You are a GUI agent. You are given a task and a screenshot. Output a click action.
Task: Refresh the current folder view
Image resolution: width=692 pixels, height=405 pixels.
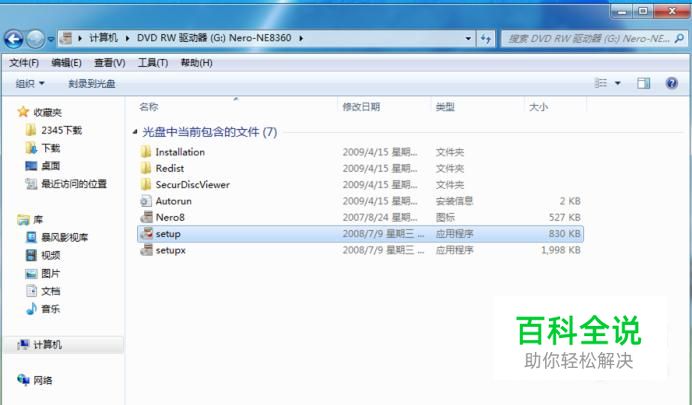click(x=486, y=38)
